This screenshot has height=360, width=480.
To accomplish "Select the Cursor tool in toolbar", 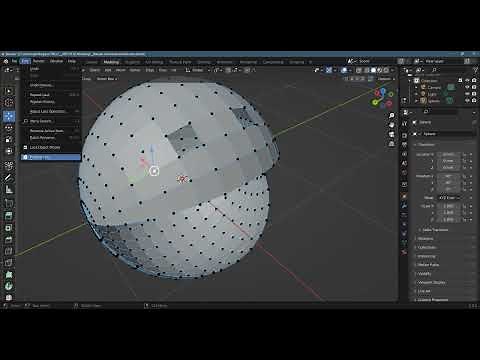I will click(9, 103).
